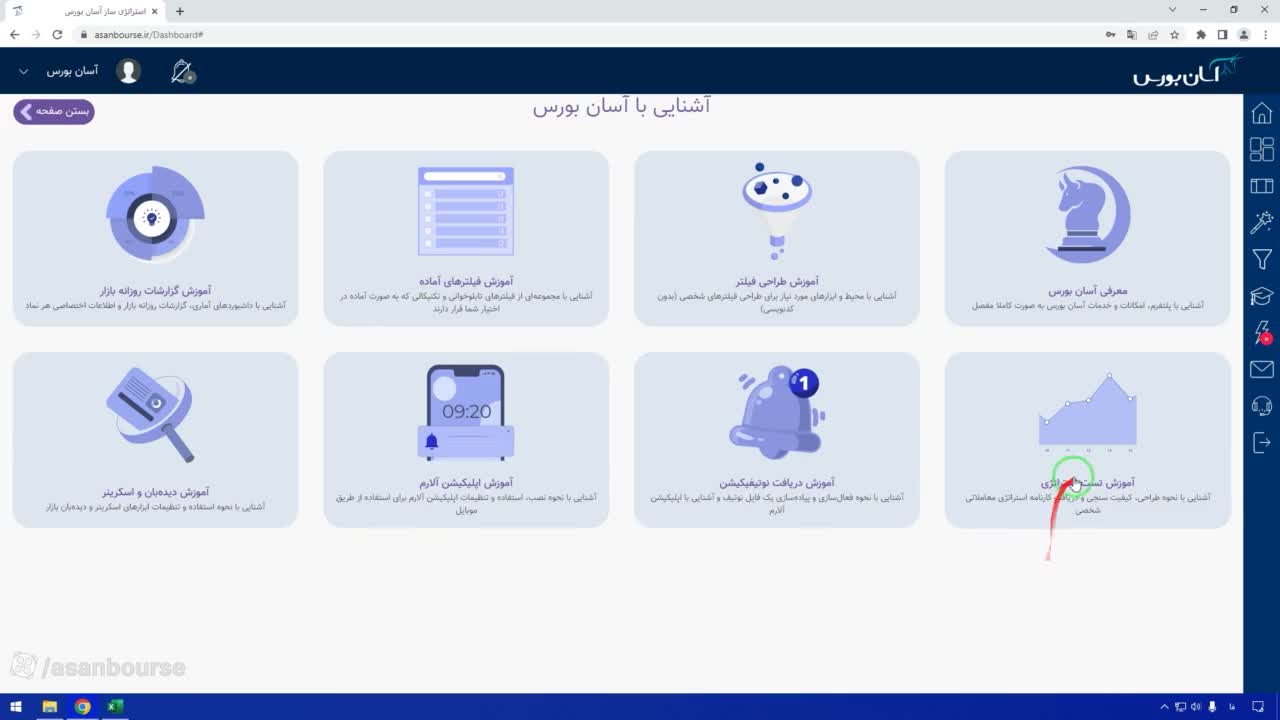Open آموزش فیلترهای آماده list illustration

[466, 211]
